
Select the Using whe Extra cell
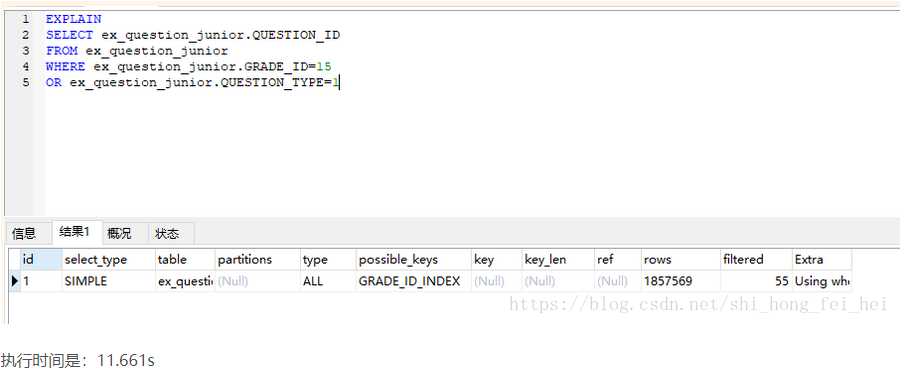pyautogui.click(x=822, y=281)
